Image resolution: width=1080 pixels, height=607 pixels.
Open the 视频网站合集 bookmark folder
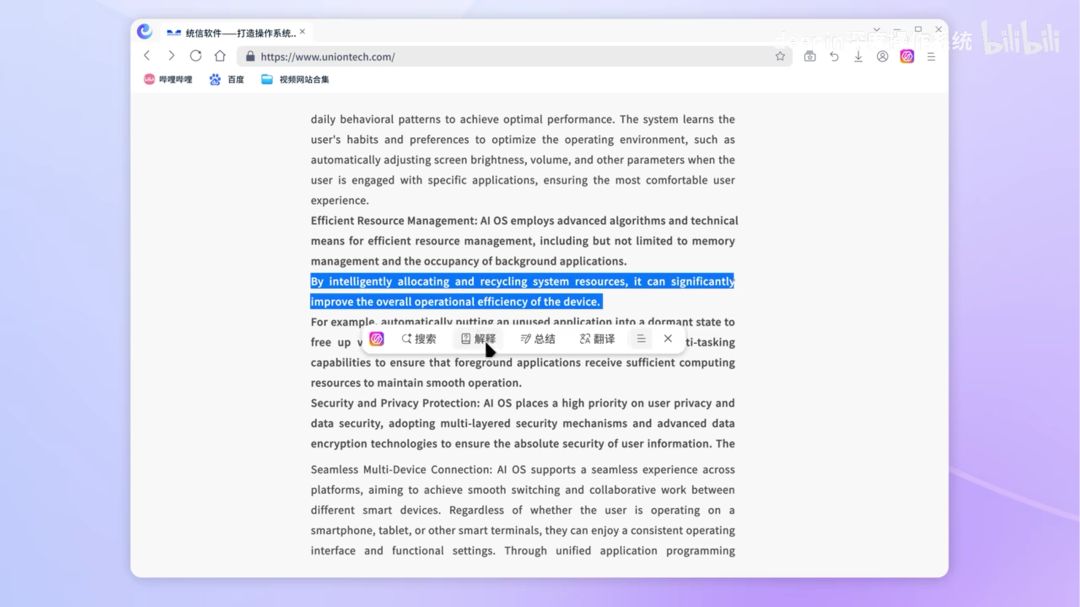click(x=295, y=79)
